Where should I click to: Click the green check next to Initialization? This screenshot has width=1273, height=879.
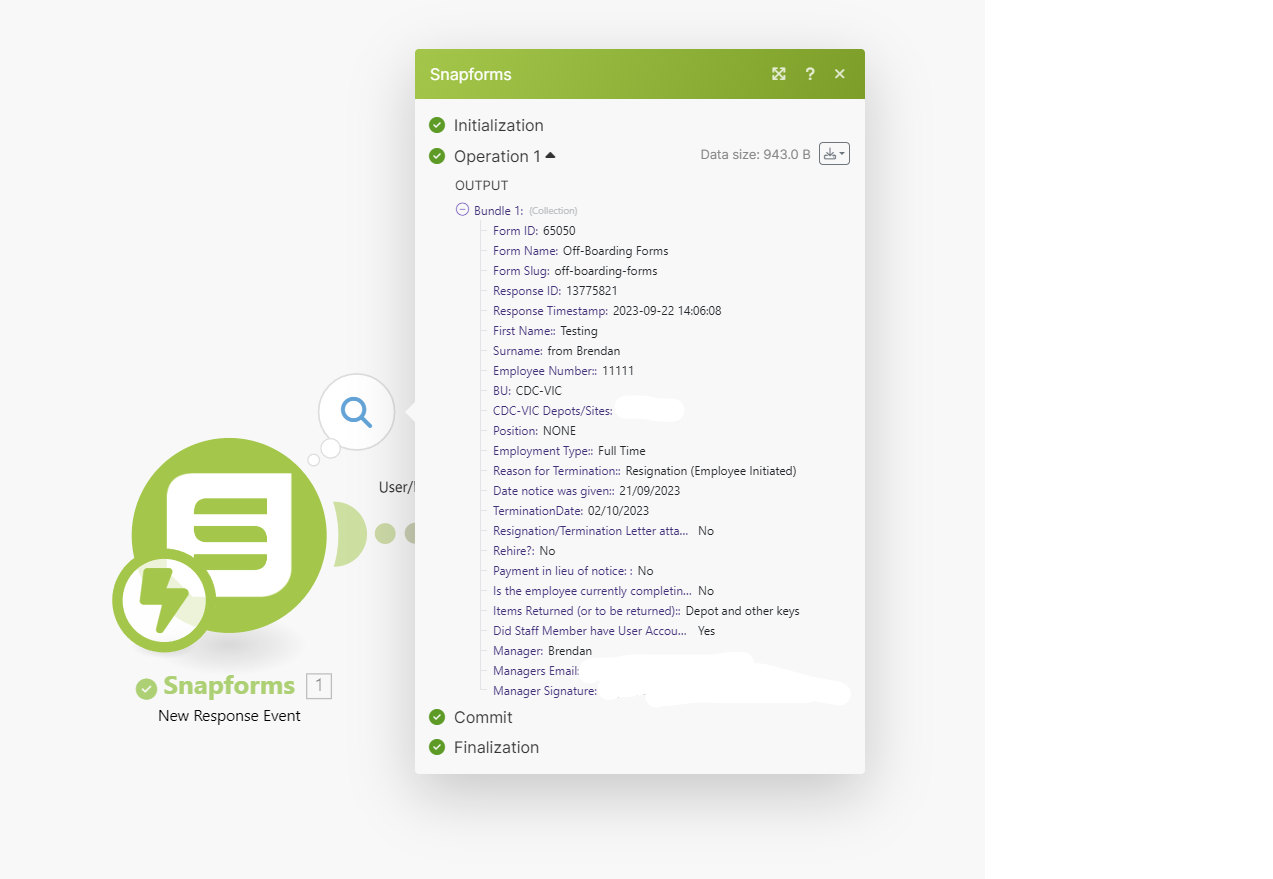(x=437, y=125)
